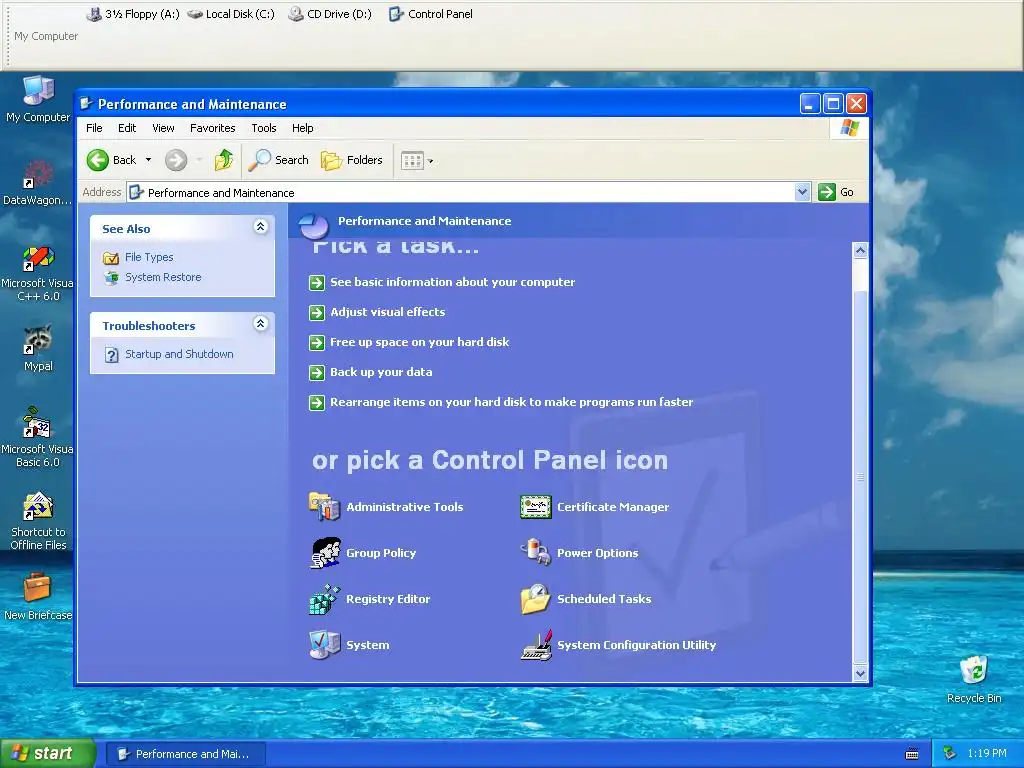Click the vertical scrollbar thumb in content pane
This screenshot has width=1024, height=768.
pyautogui.click(x=860, y=477)
